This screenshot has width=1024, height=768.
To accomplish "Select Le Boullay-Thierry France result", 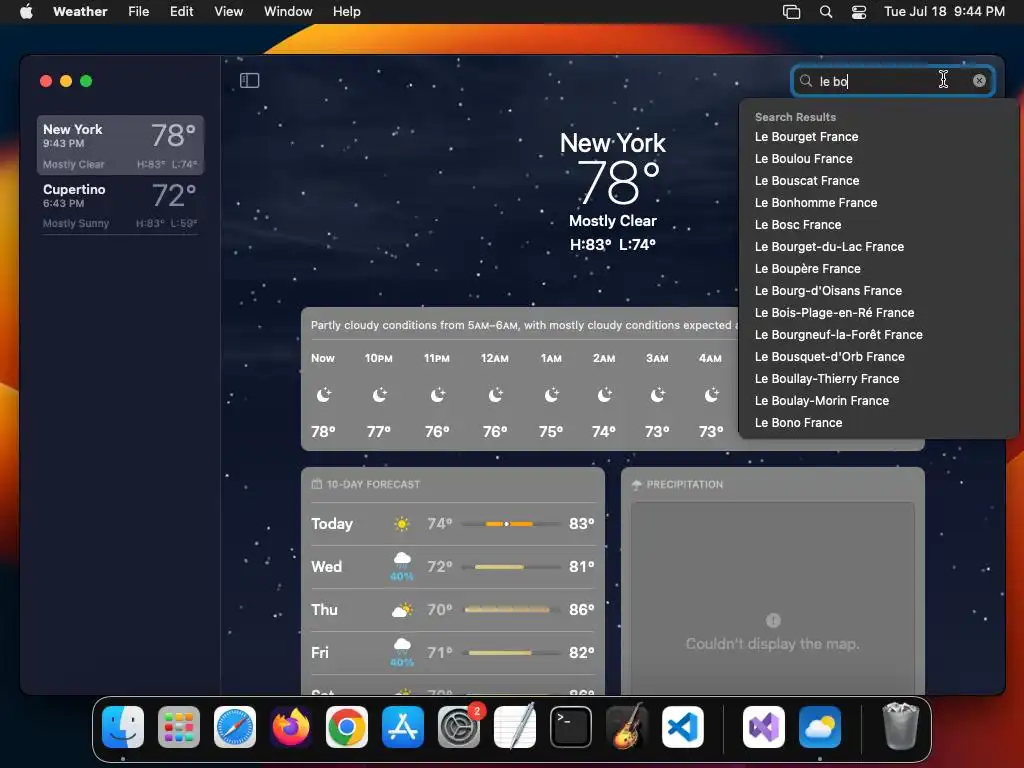I will point(827,379).
